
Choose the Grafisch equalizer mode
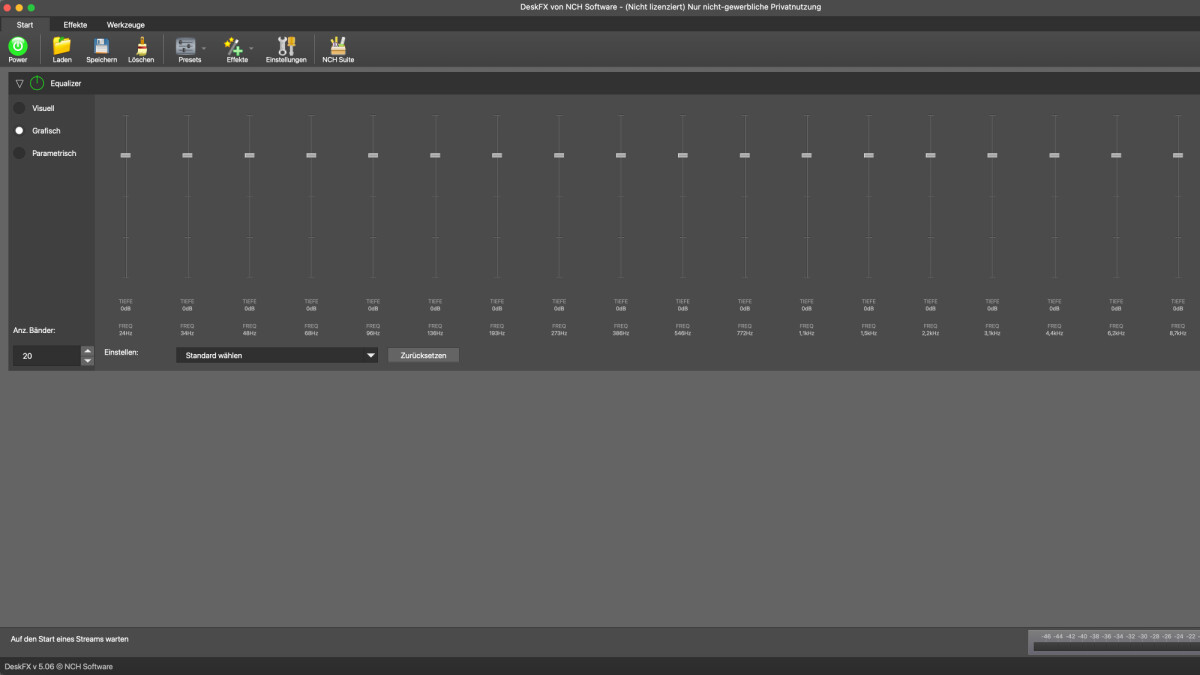click(19, 131)
